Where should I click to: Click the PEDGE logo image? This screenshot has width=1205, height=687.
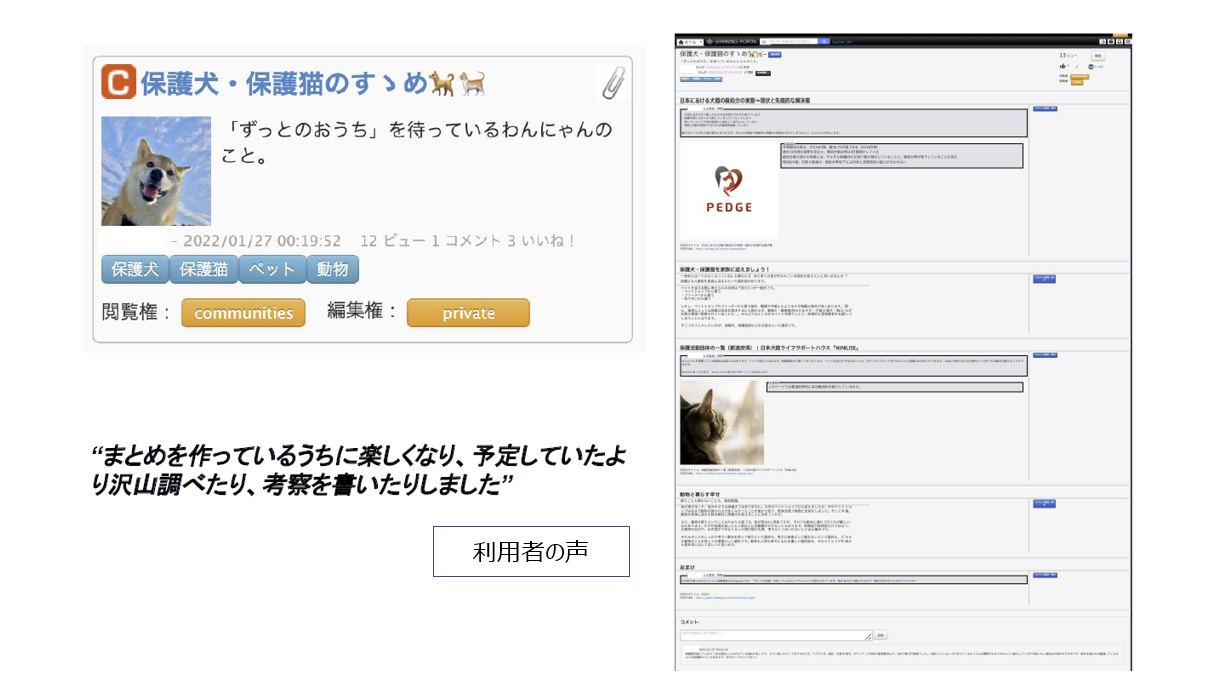tap(729, 190)
